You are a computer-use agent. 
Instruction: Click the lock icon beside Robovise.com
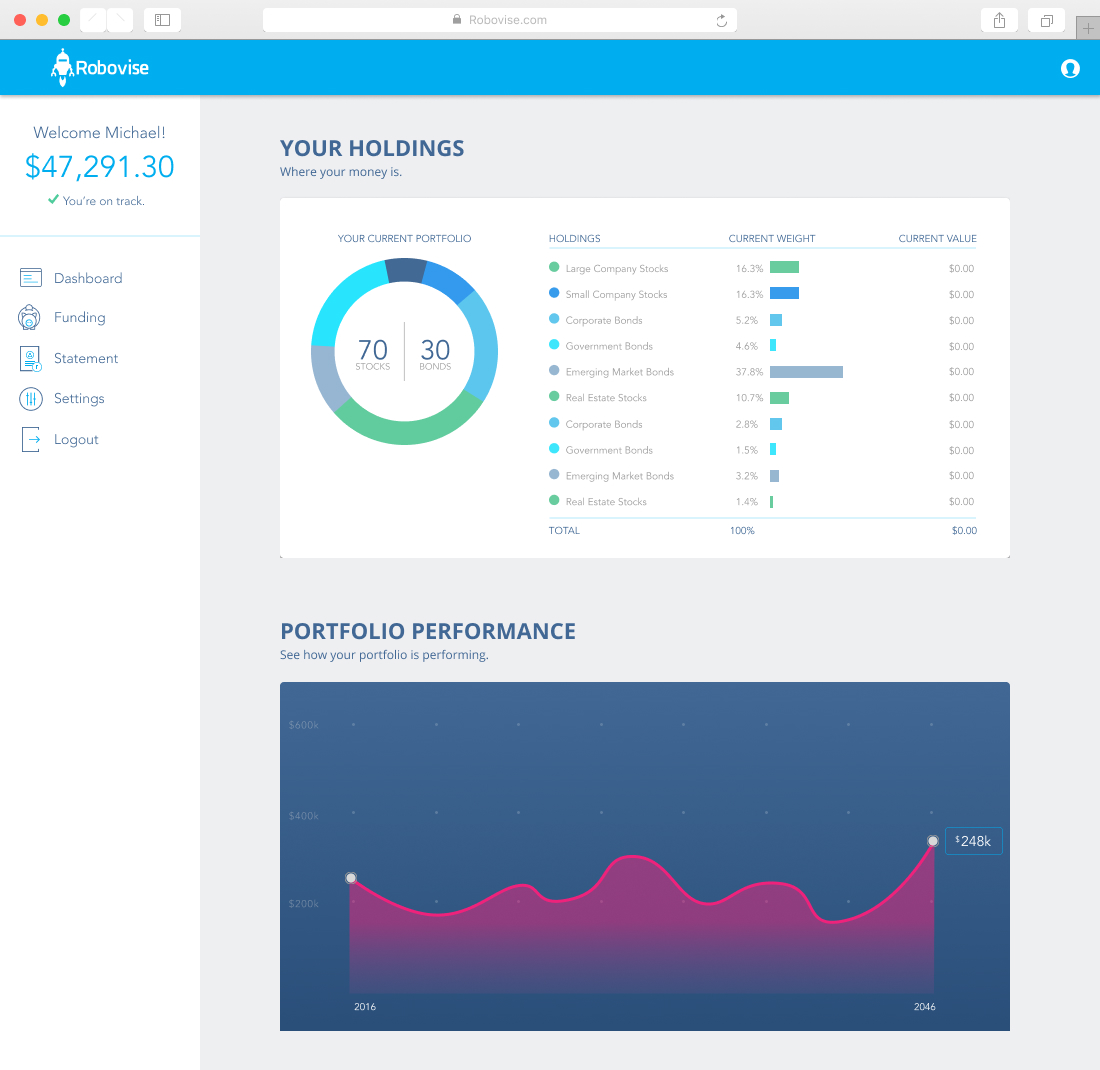click(457, 20)
